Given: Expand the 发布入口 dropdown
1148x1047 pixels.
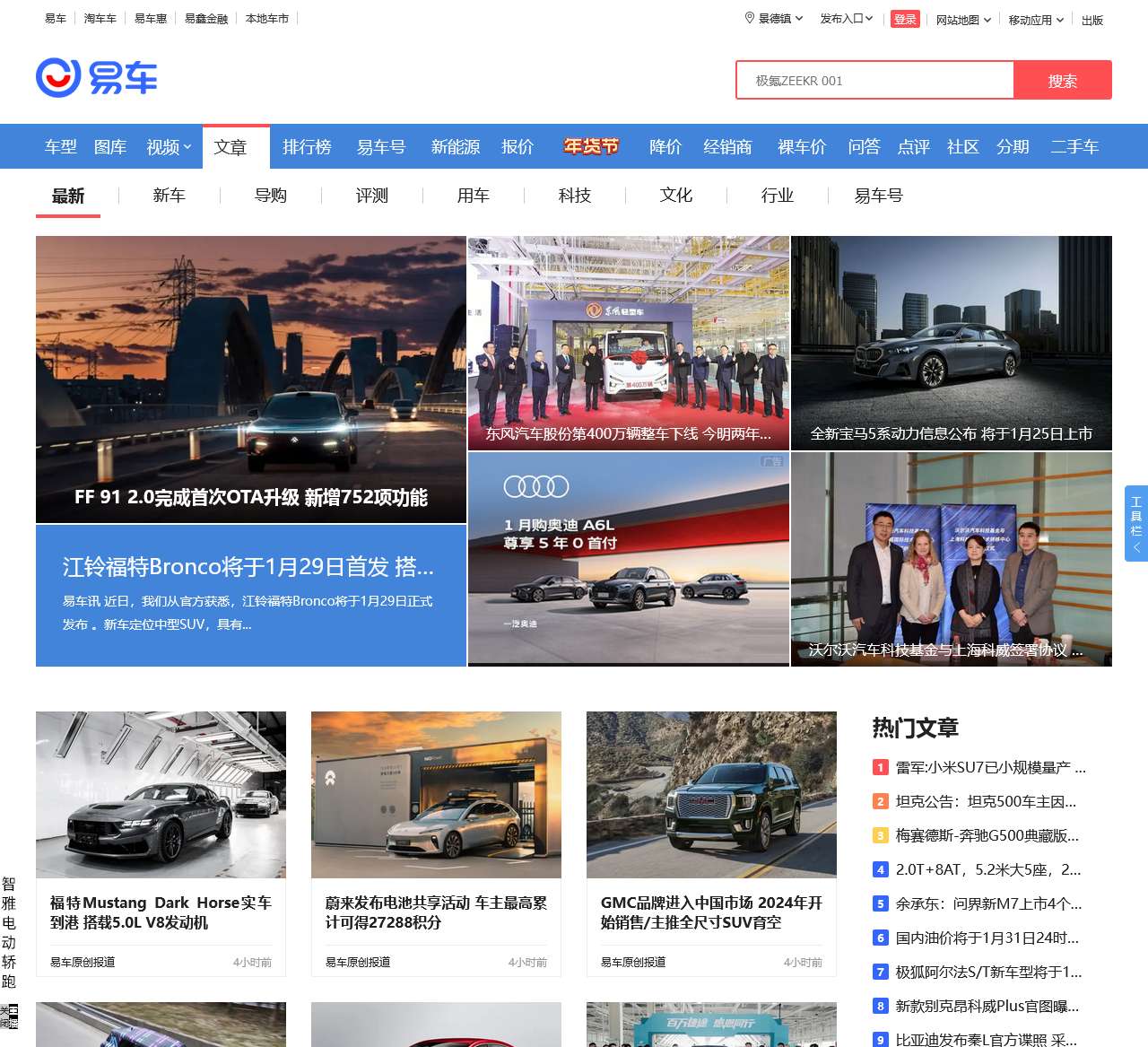Looking at the screenshot, I should [847, 19].
